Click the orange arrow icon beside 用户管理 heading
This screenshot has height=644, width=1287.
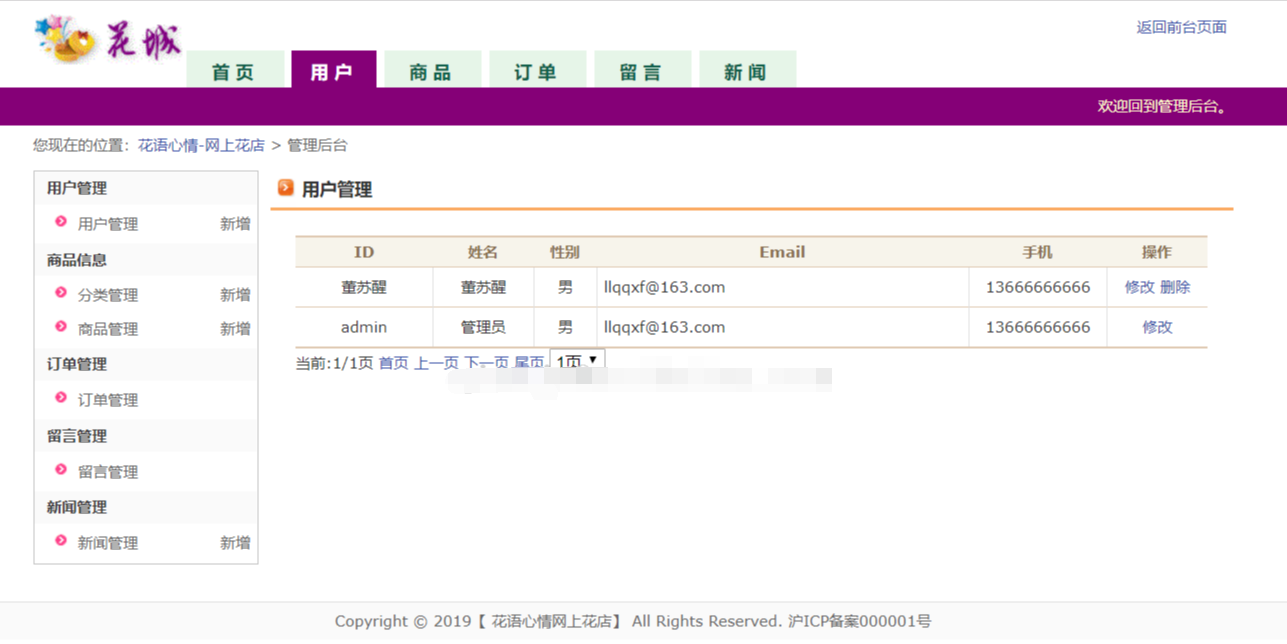(286, 187)
